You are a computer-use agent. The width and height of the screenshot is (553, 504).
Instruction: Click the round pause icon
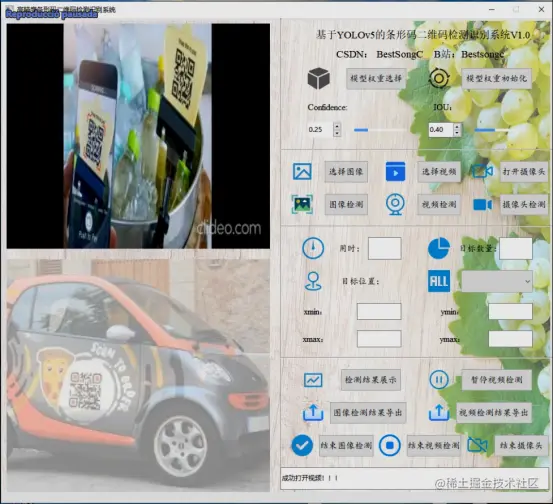[x=439, y=380]
